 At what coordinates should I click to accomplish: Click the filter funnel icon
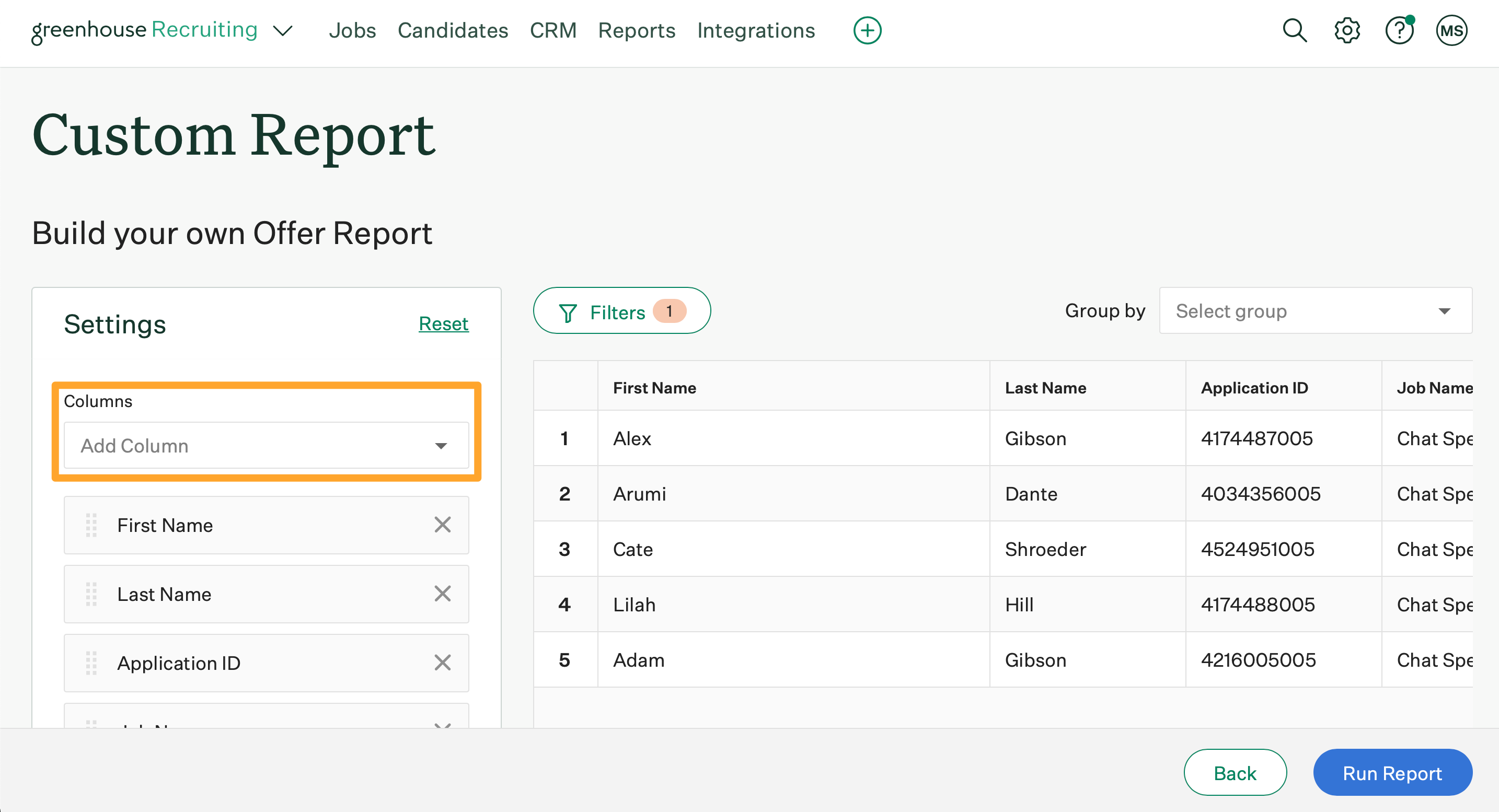click(567, 312)
